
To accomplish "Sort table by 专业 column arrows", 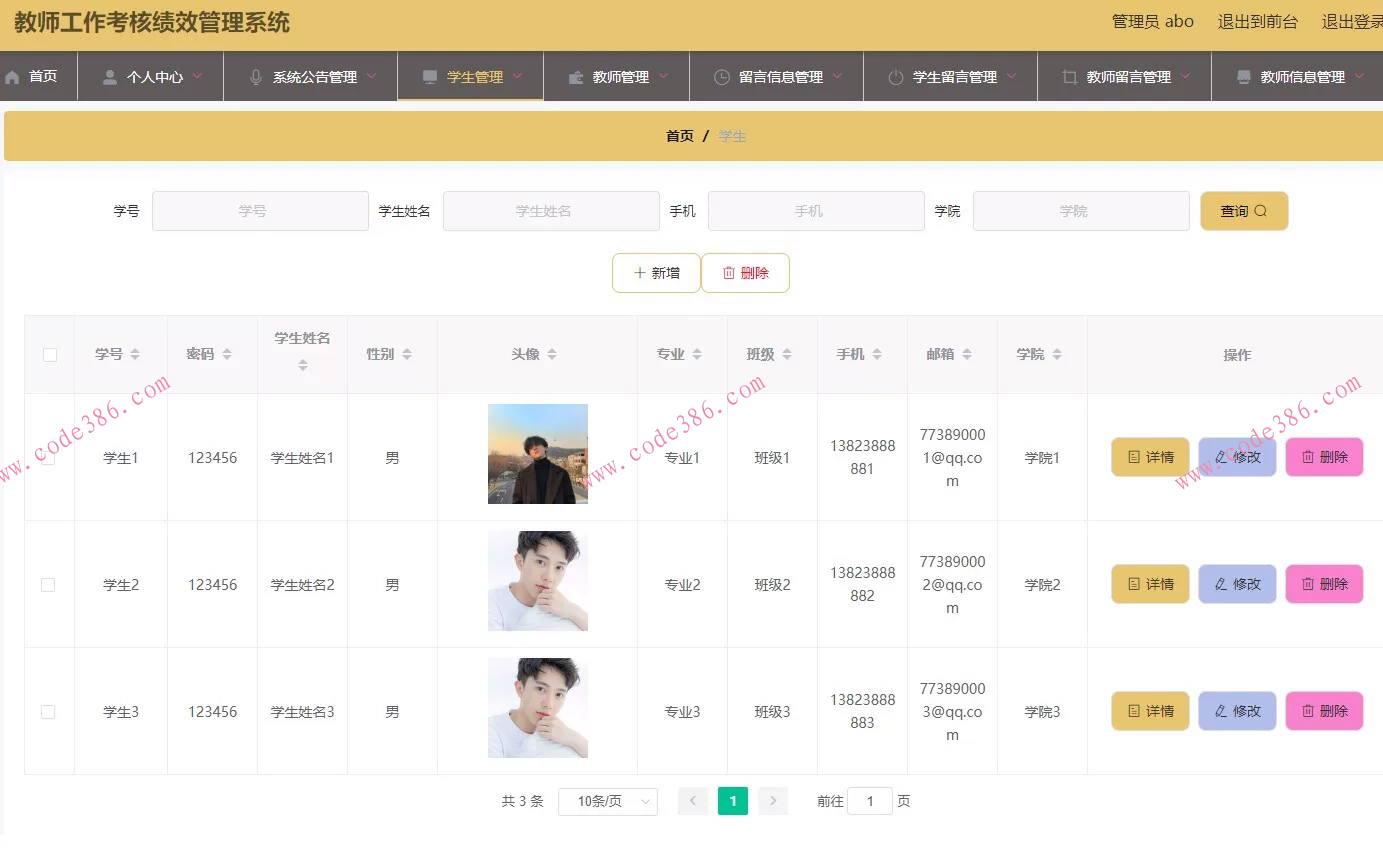I will pyautogui.click(x=697, y=355).
